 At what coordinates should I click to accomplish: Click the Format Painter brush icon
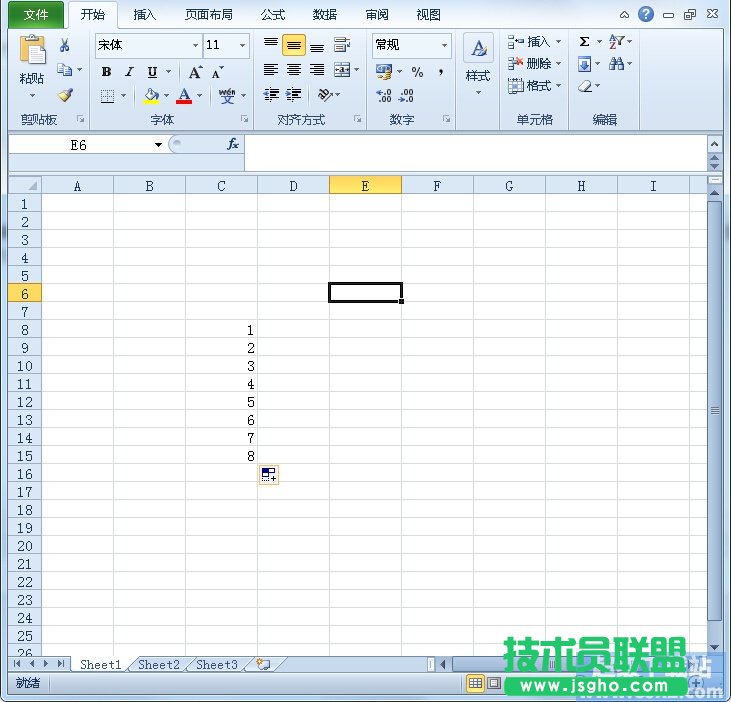pyautogui.click(x=65, y=96)
